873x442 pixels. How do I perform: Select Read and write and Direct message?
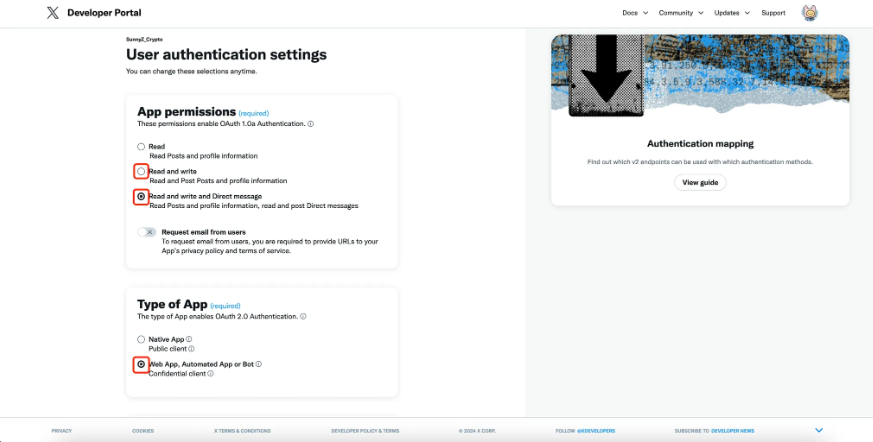pyautogui.click(x=141, y=197)
